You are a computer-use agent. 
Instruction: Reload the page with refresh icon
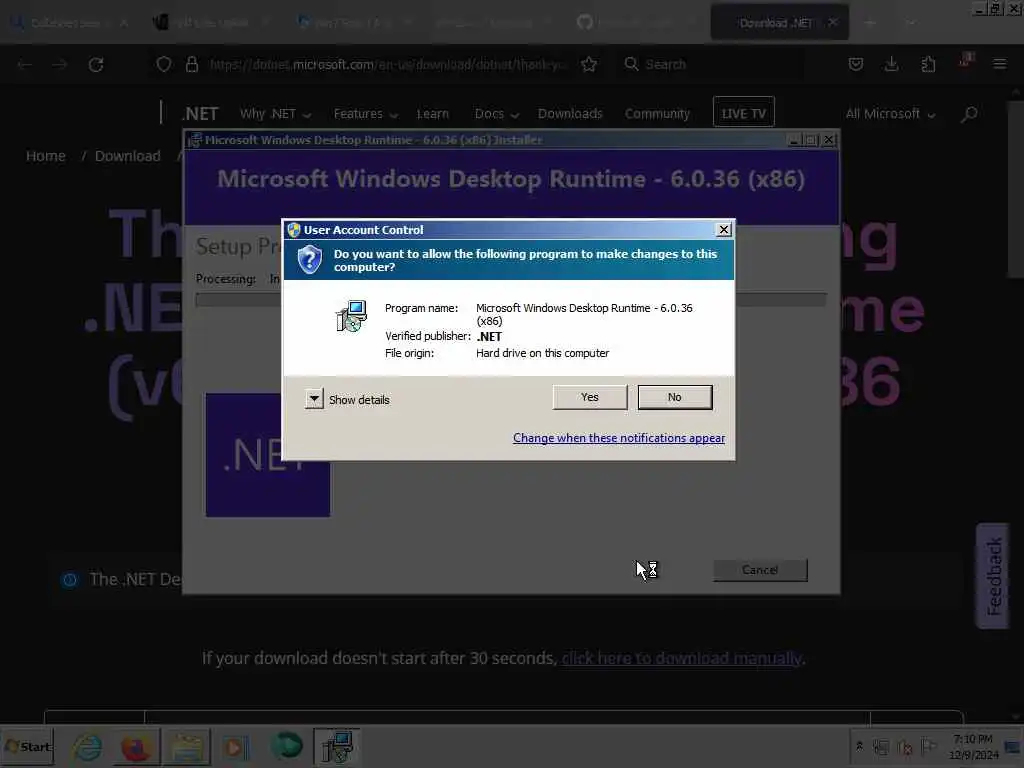96,64
